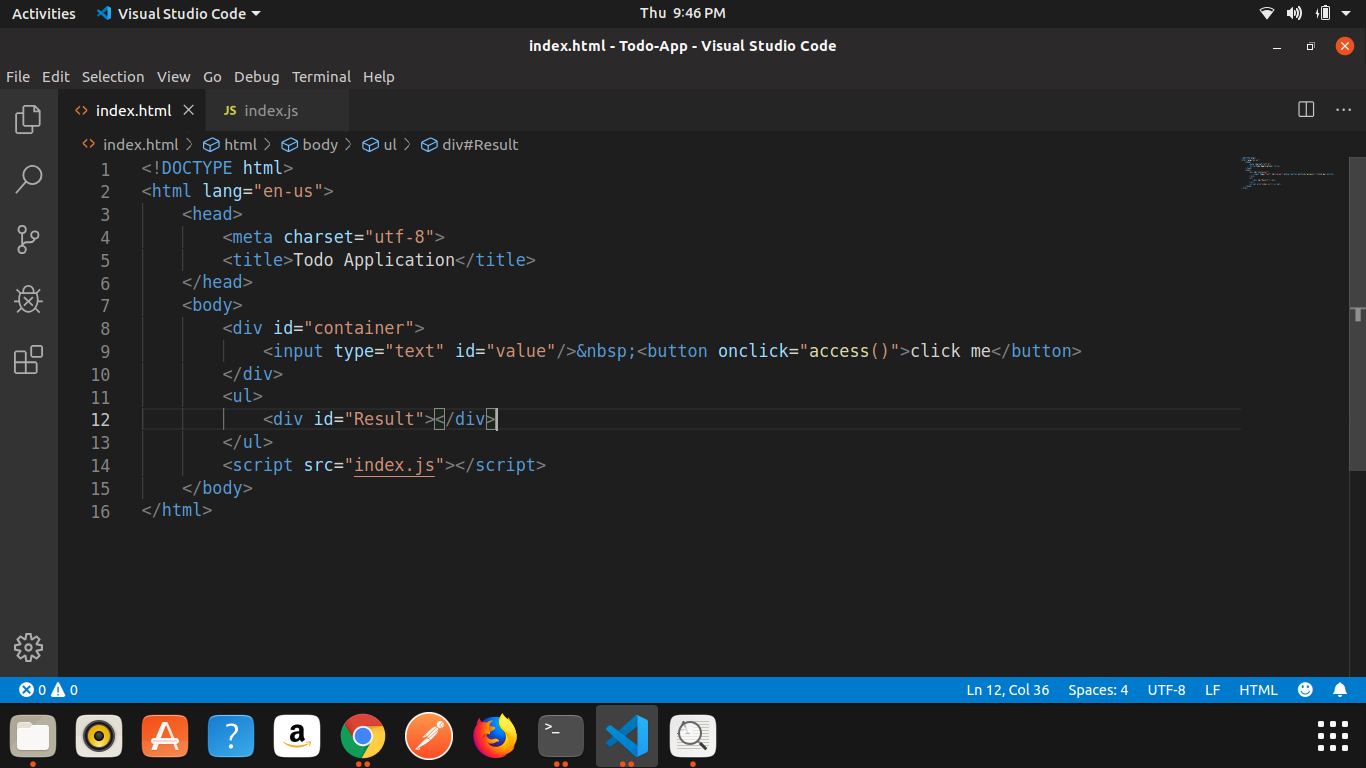Viewport: 1366px width, 768px height.
Task: Change file encoding UTF-8
Action: tap(1166, 690)
